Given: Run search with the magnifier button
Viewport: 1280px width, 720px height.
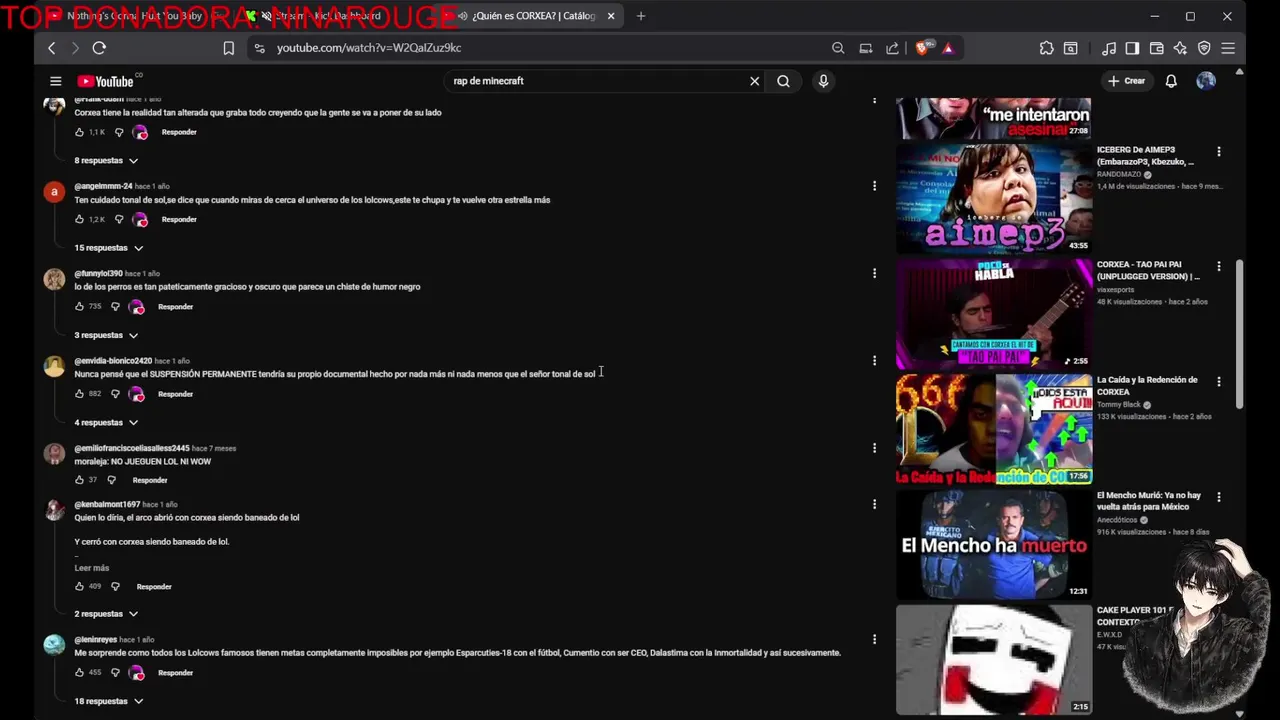Looking at the screenshot, I should 784,81.
